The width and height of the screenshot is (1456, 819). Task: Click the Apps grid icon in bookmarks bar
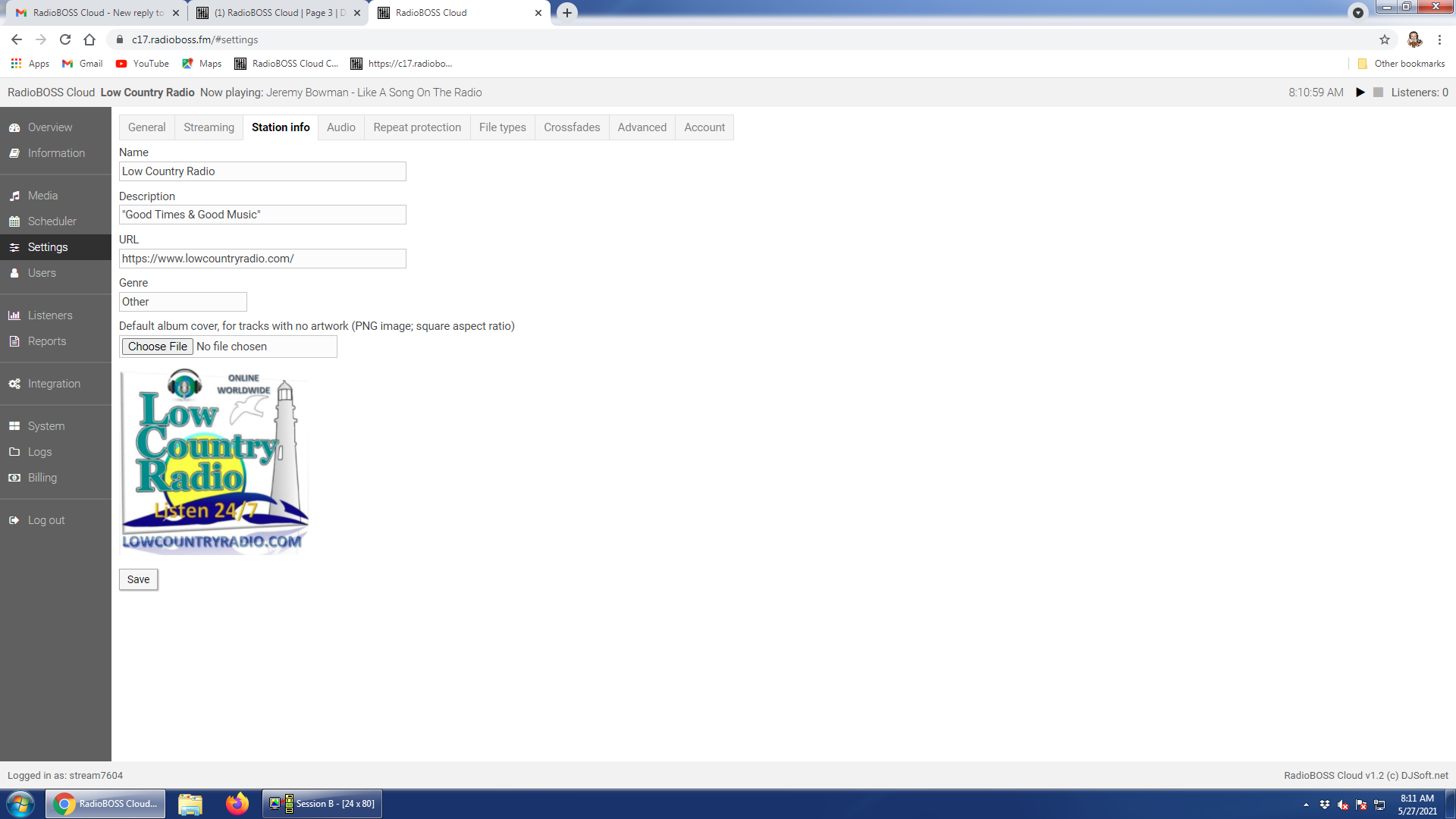click(16, 64)
